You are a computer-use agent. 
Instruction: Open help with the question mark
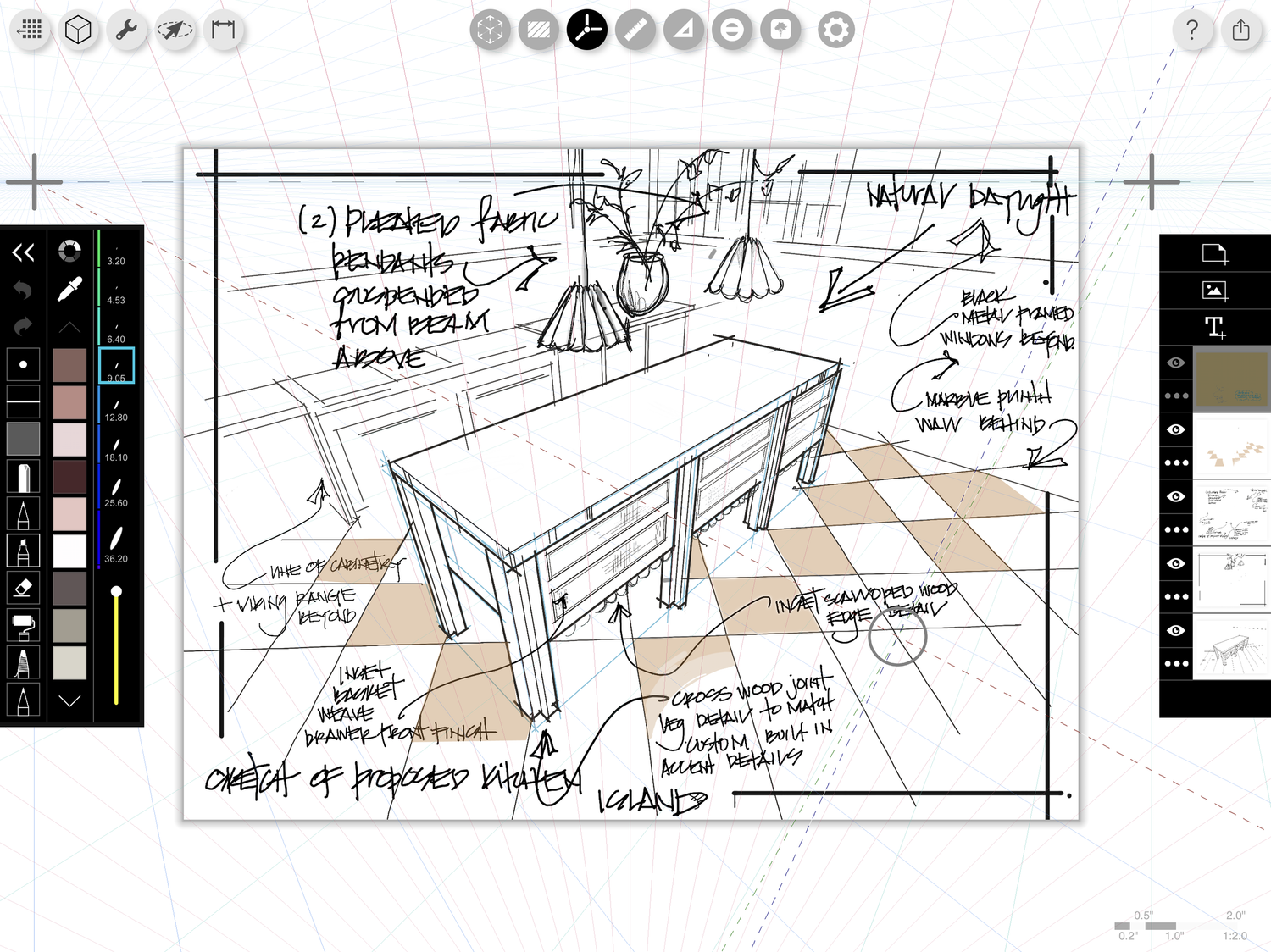pyautogui.click(x=1193, y=30)
